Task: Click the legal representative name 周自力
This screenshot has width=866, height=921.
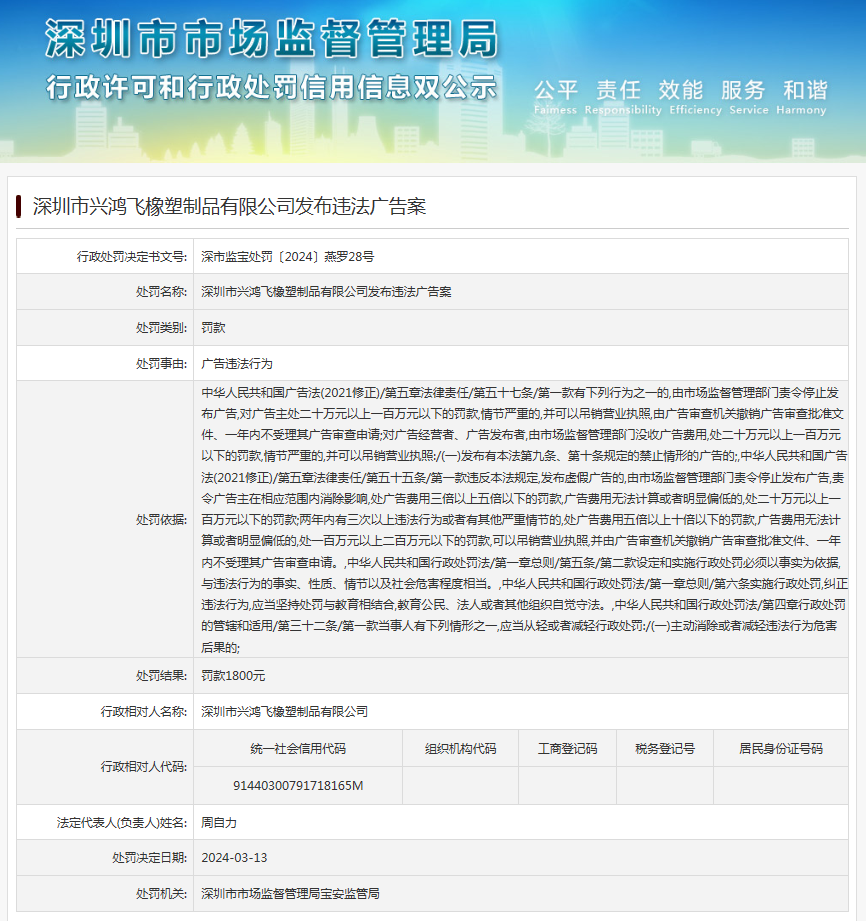Action: point(219,823)
